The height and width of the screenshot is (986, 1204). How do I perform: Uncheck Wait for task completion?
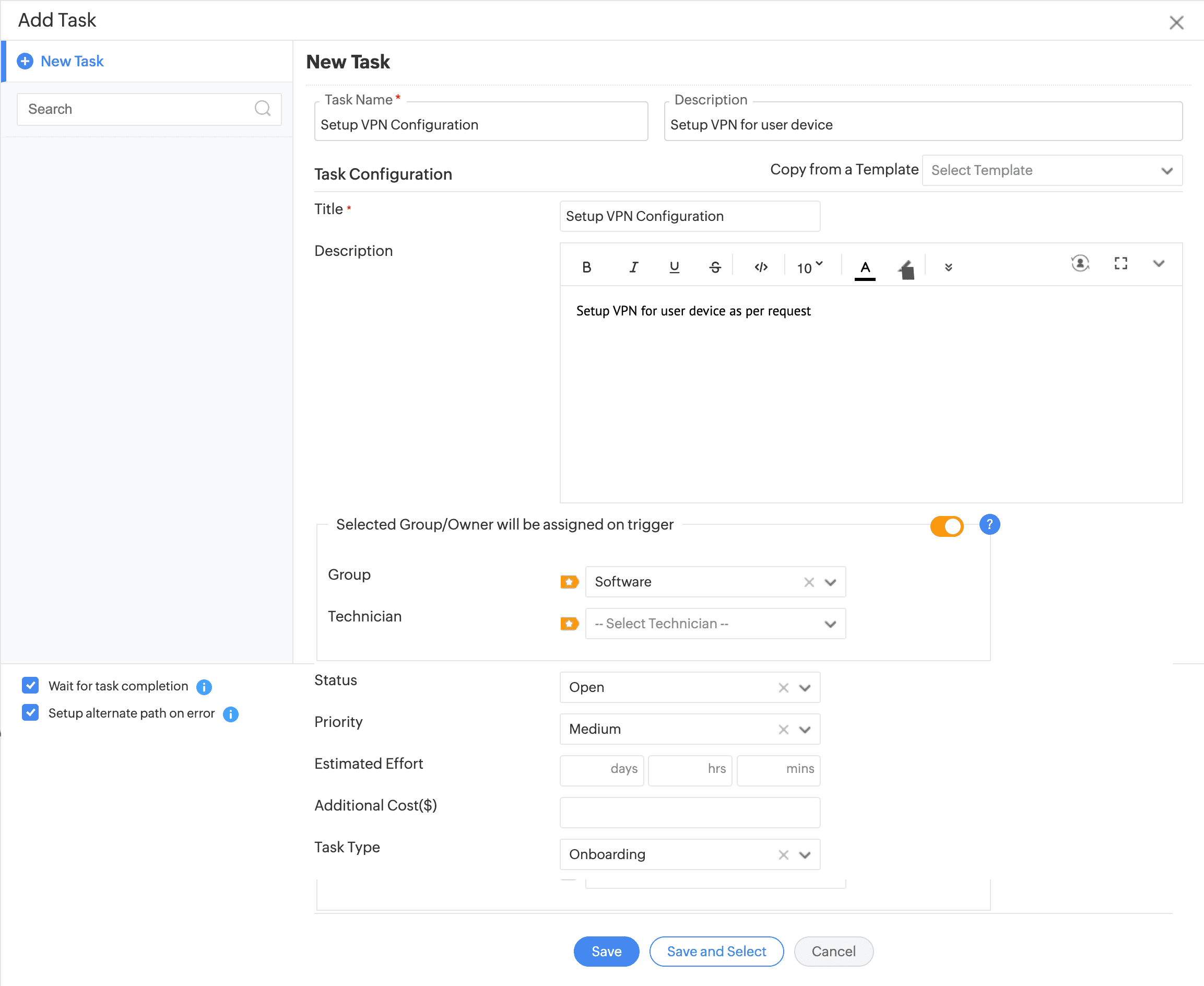(x=31, y=686)
